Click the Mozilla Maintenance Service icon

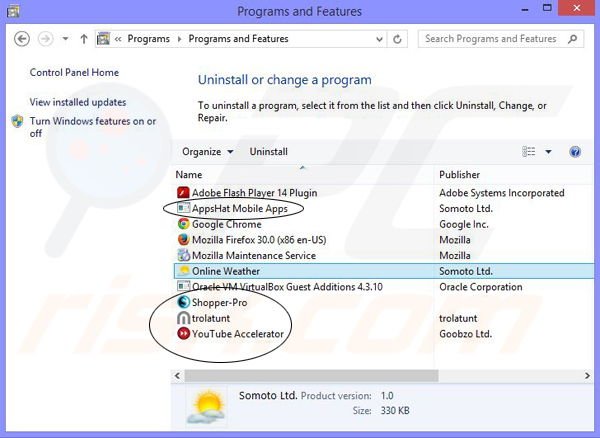[184, 256]
